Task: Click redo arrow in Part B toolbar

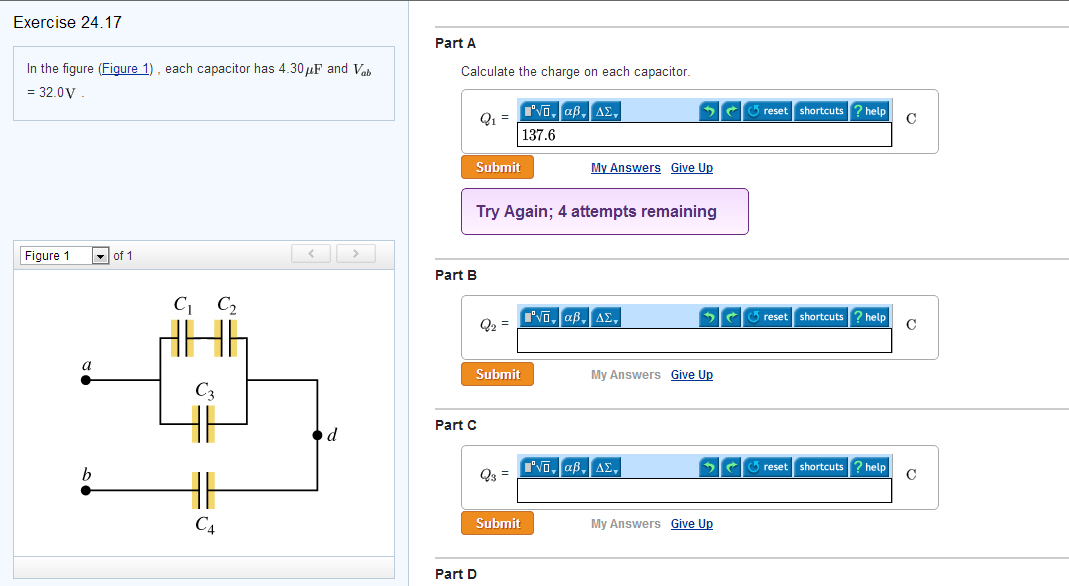Action: coord(731,317)
